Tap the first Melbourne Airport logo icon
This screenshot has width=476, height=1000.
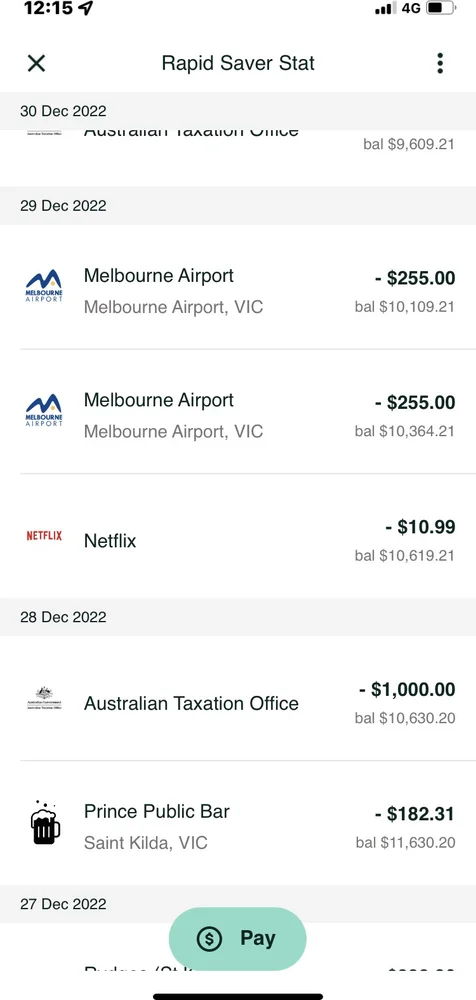coord(44,286)
